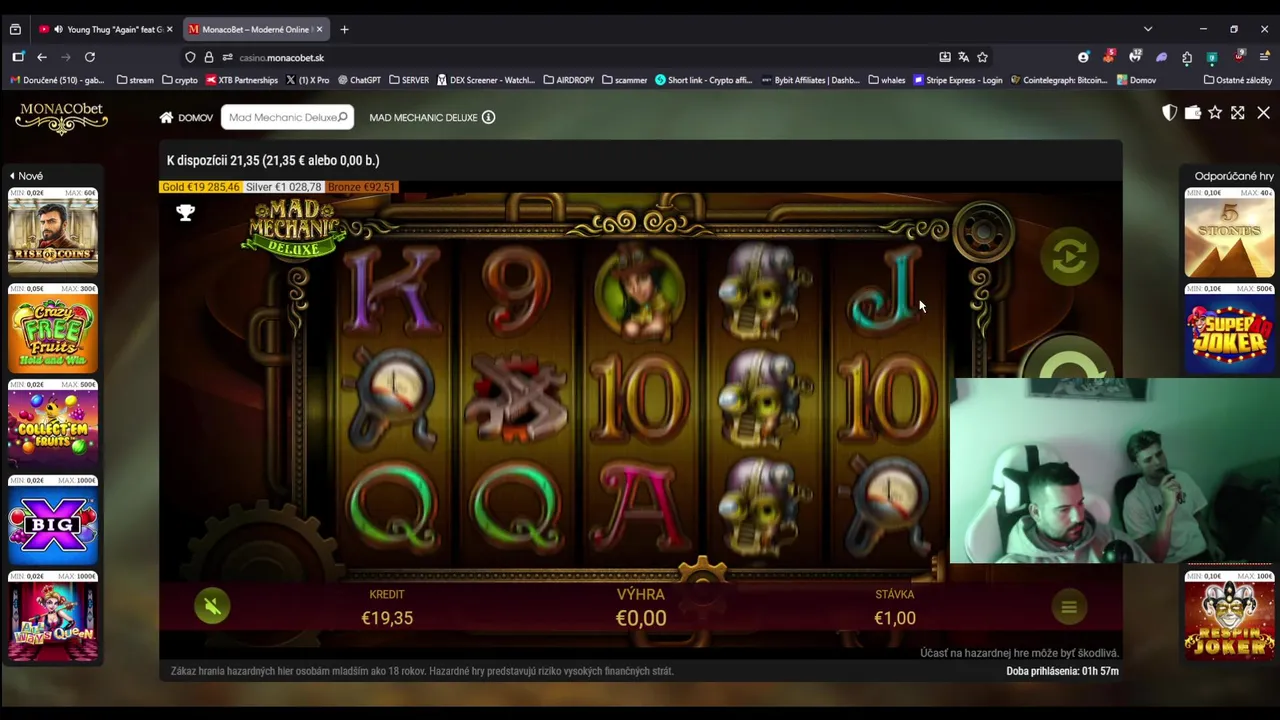Click the site shield tracking protection icon

click(190, 57)
